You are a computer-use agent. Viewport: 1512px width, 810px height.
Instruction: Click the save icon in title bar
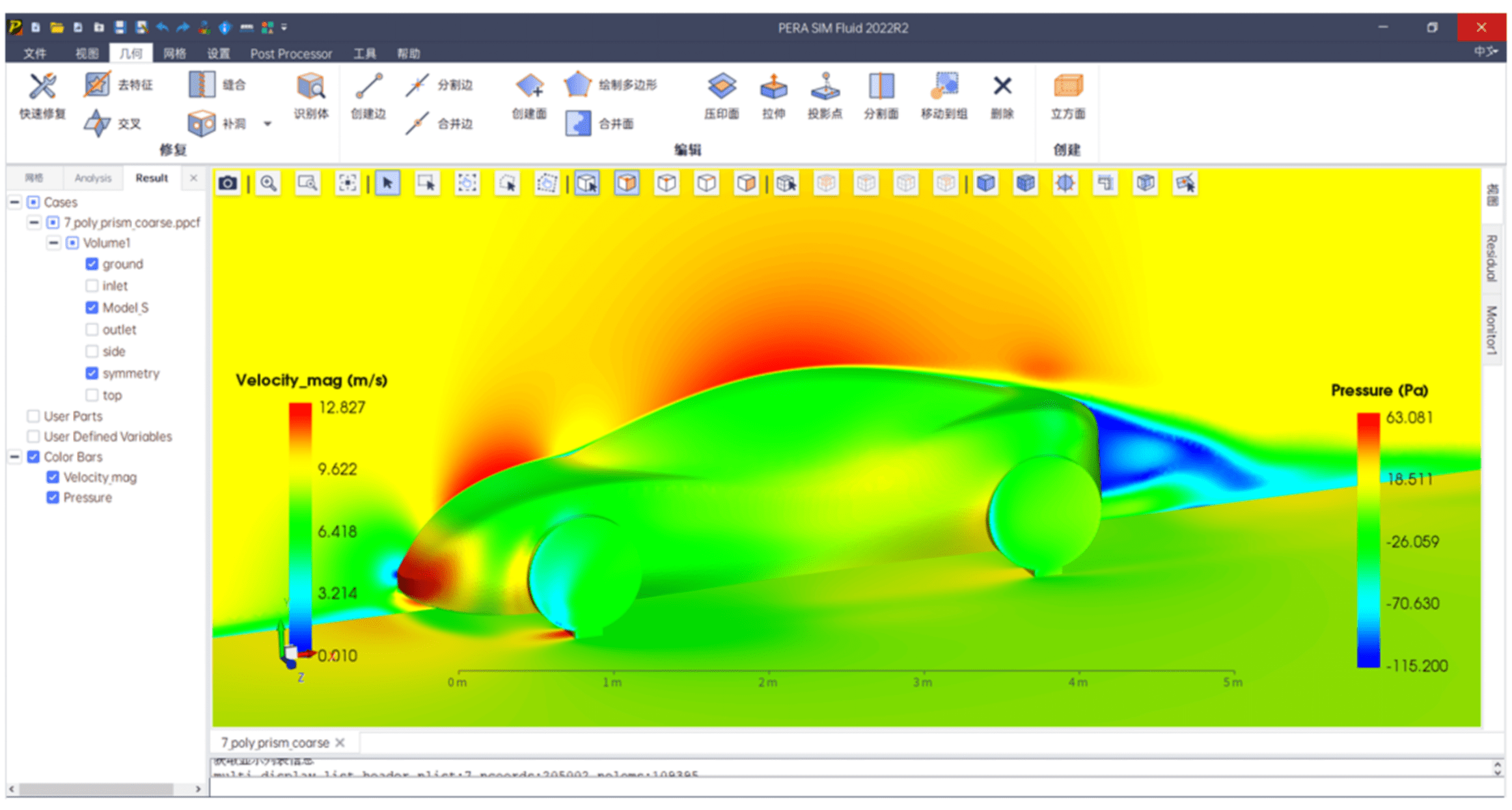120,27
